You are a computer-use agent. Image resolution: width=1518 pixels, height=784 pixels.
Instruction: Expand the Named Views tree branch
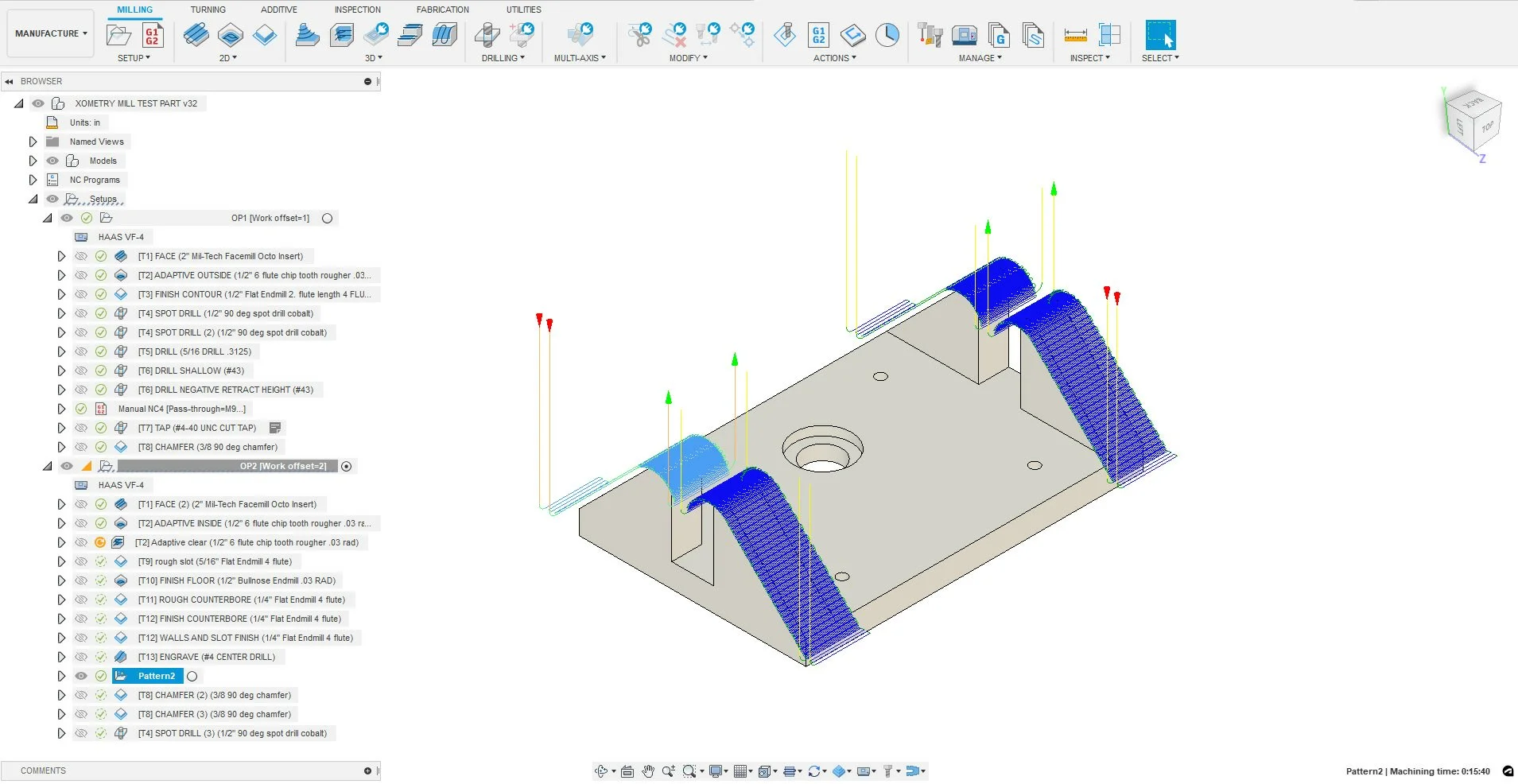pos(33,142)
